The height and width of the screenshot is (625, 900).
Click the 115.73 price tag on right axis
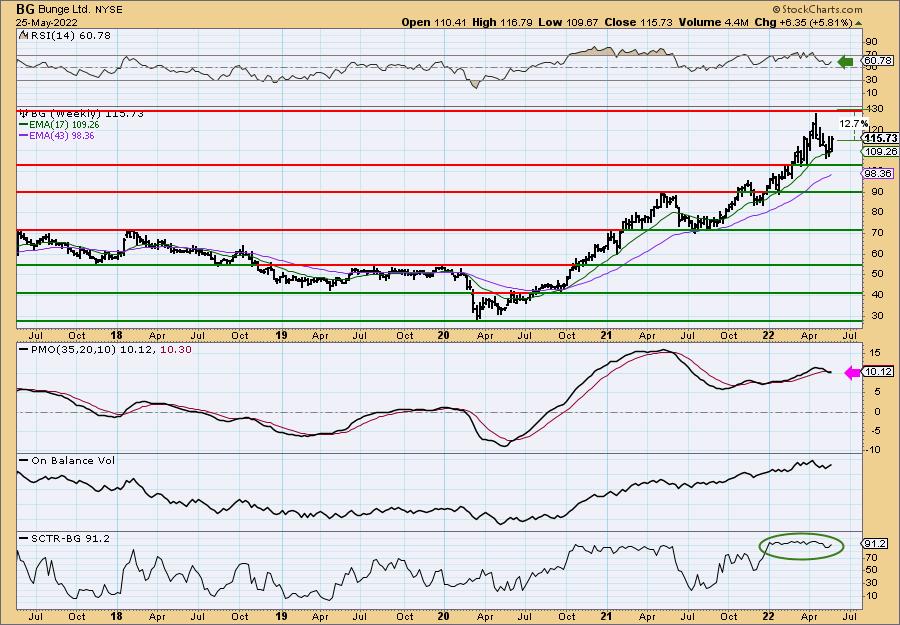880,138
